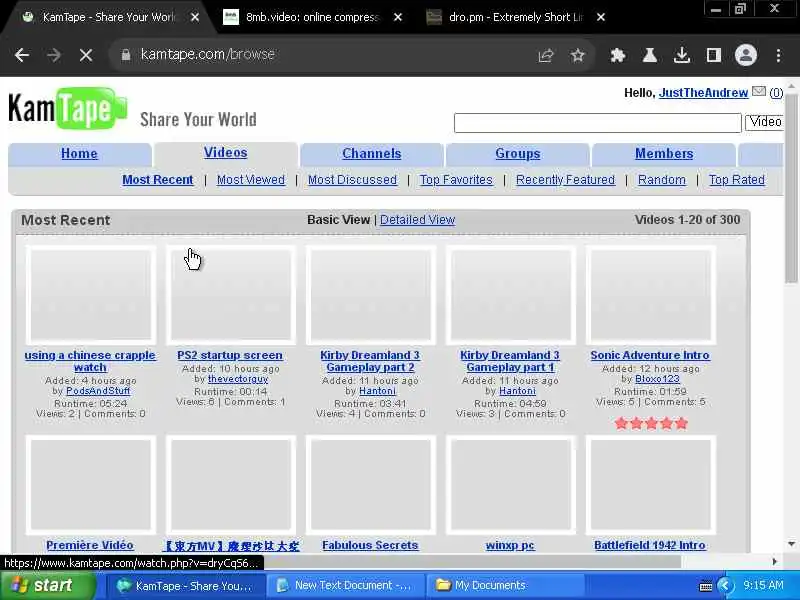Click the vertical page scrollbar
This screenshot has height=600, width=800.
[x=791, y=189]
